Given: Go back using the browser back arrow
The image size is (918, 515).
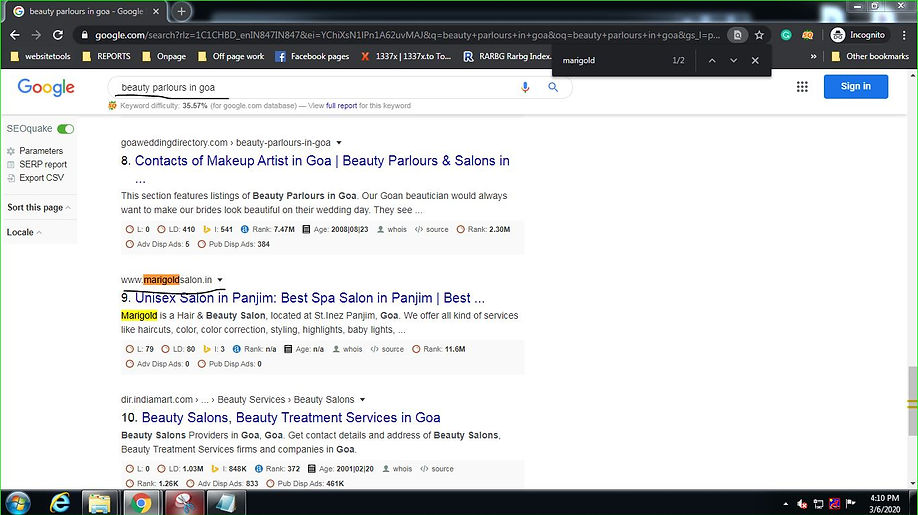Looking at the screenshot, I should pos(15,35).
